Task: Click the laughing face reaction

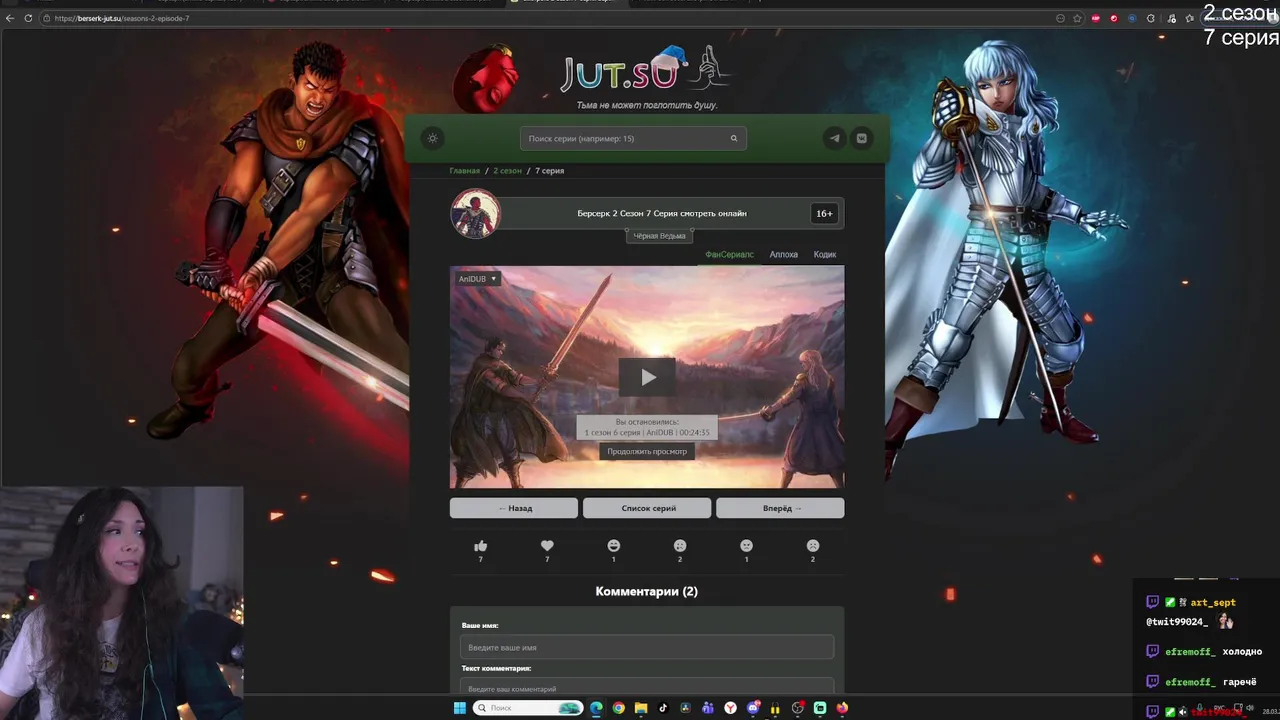Action: point(614,546)
